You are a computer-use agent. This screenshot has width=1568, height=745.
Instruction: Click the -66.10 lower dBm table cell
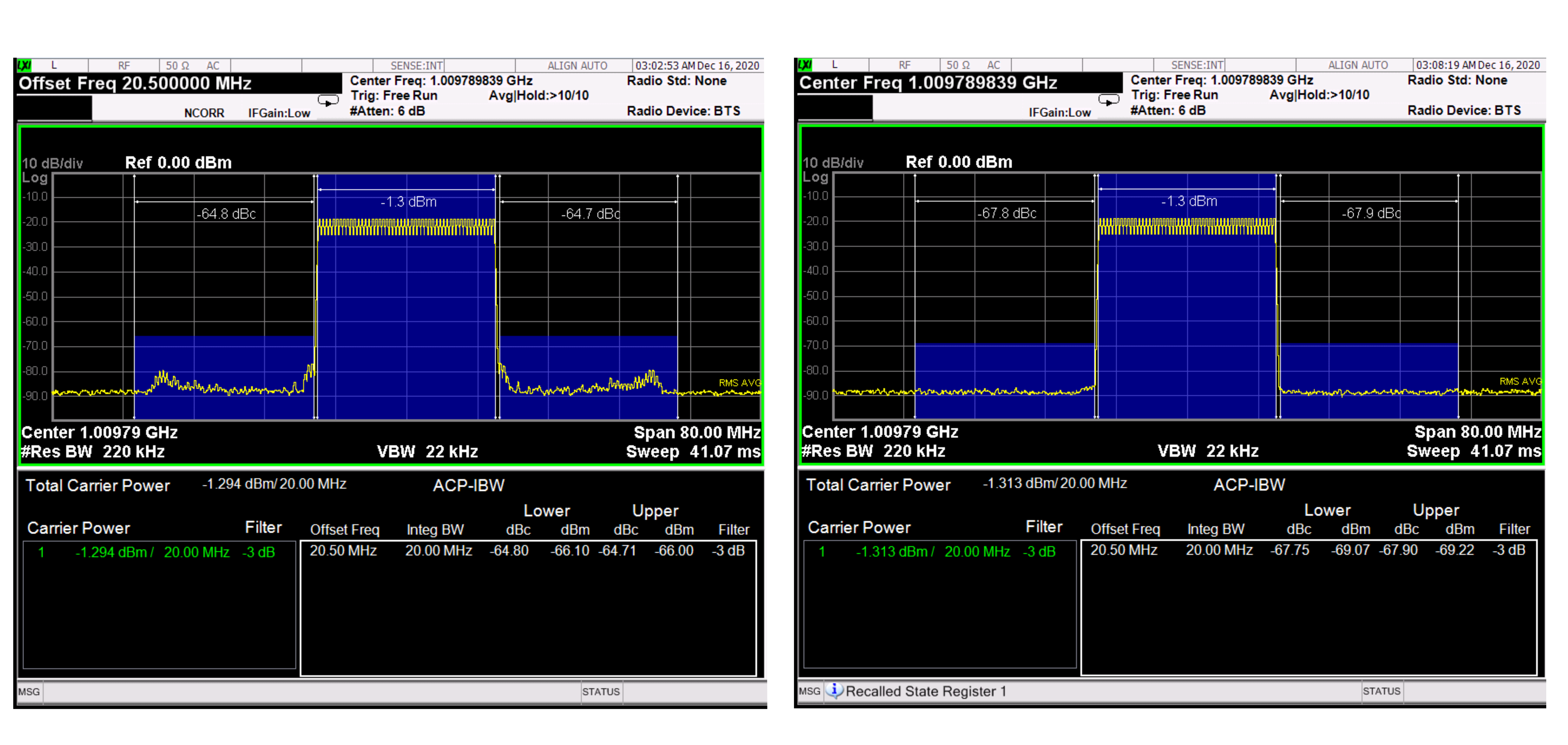tap(570, 551)
